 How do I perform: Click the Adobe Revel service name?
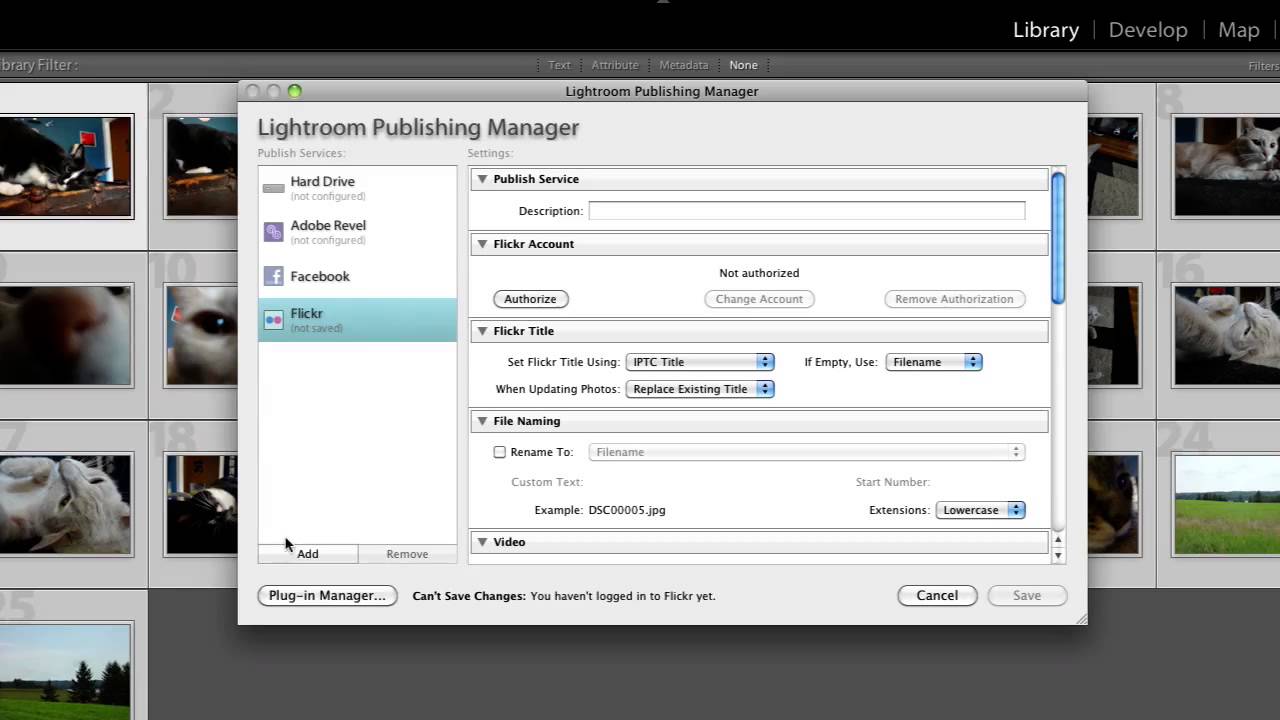coord(328,225)
